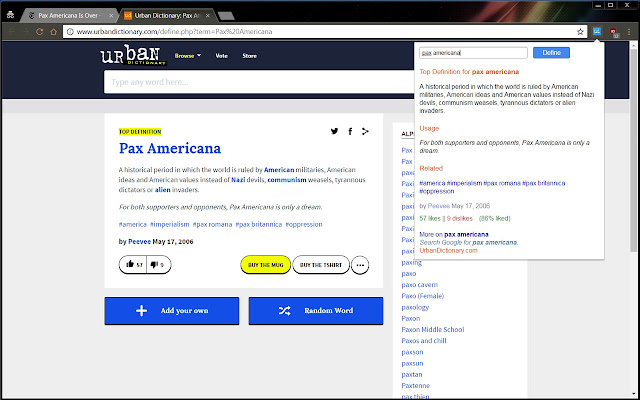This screenshot has height=400, width=640.
Task: Click the browser back arrow
Action: point(11,31)
